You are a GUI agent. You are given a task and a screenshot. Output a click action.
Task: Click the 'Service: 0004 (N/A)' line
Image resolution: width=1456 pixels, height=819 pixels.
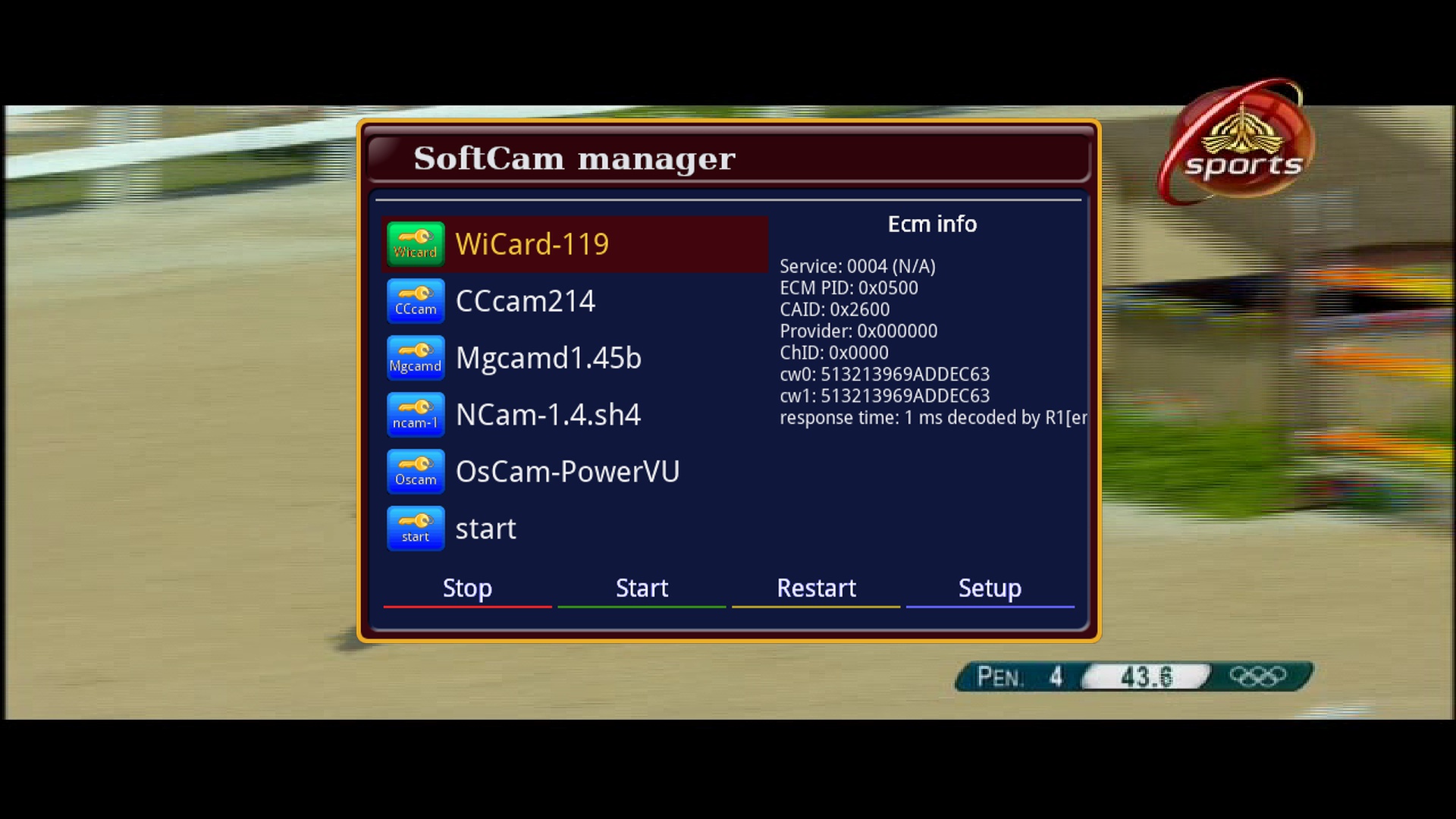(x=858, y=267)
